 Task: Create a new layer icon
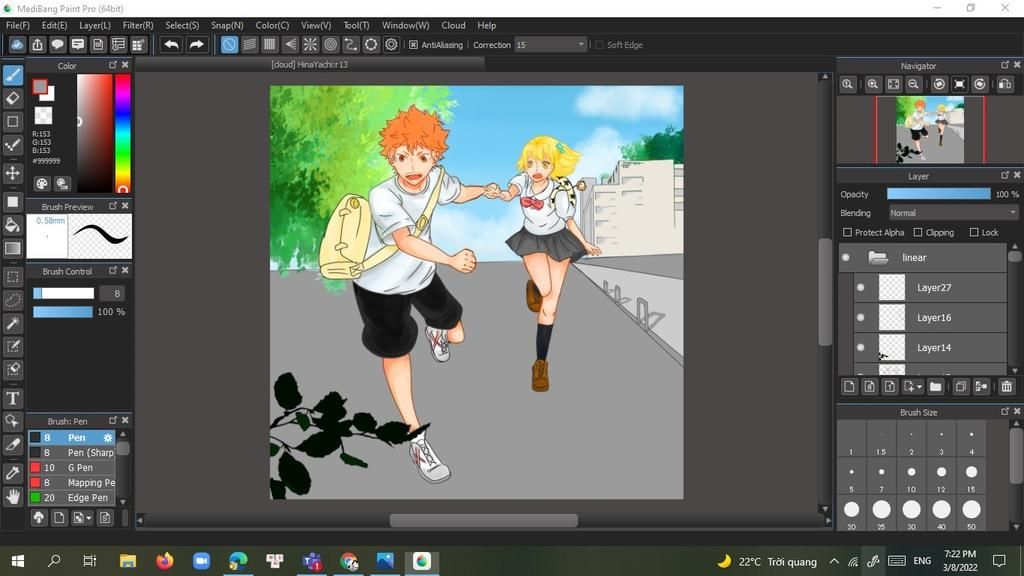[x=849, y=387]
